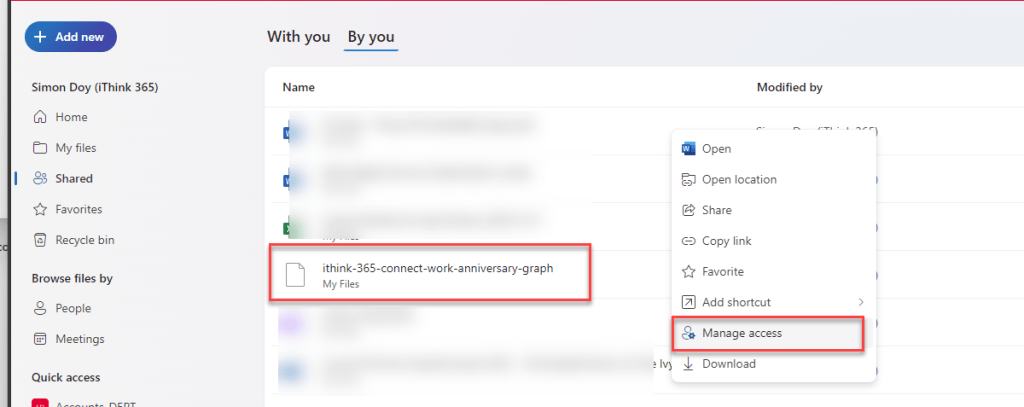
Task: Click the Download arrow icon in context menu
Action: click(x=688, y=364)
